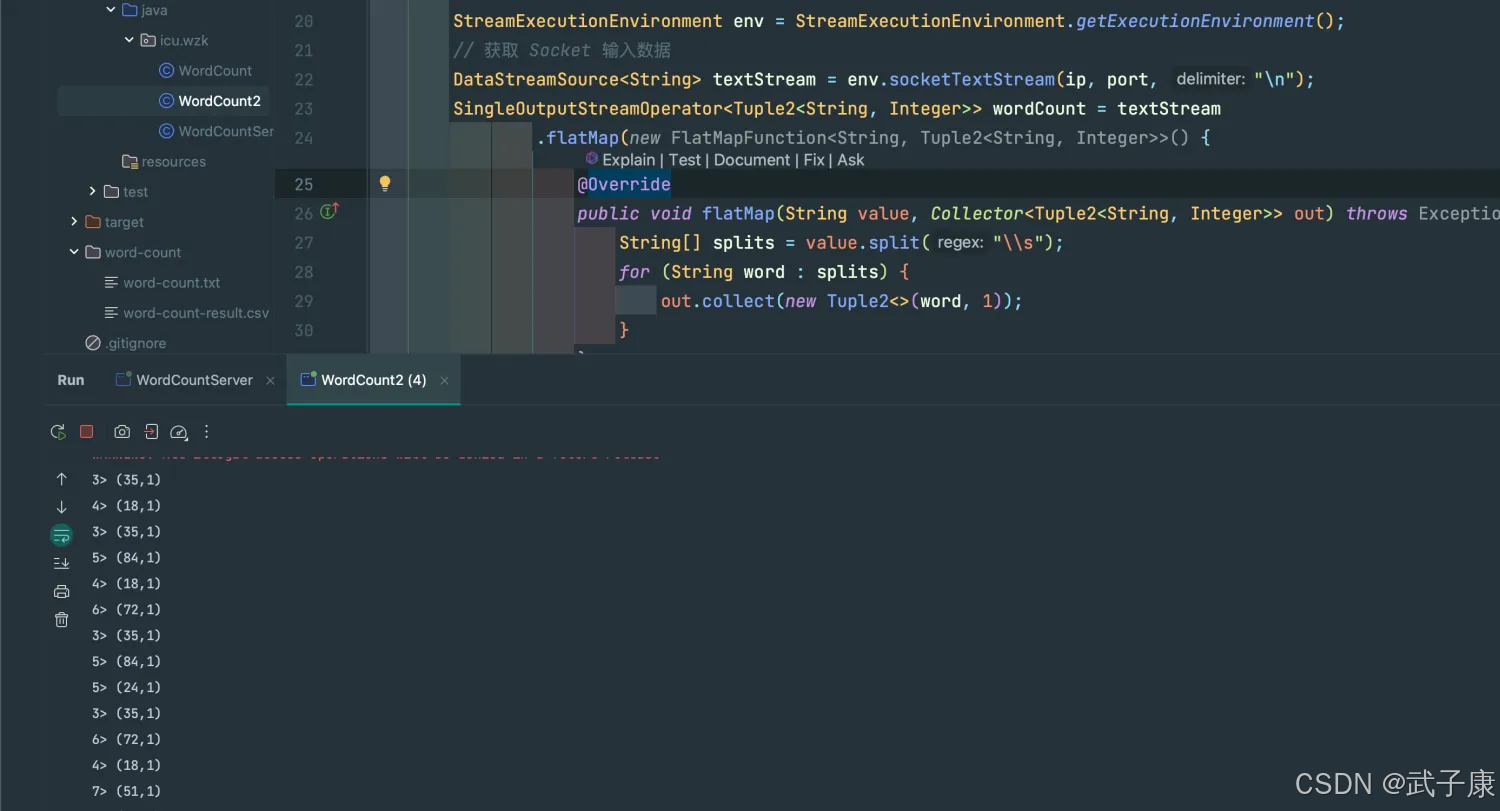Expand the target folder chevron

coord(74,222)
